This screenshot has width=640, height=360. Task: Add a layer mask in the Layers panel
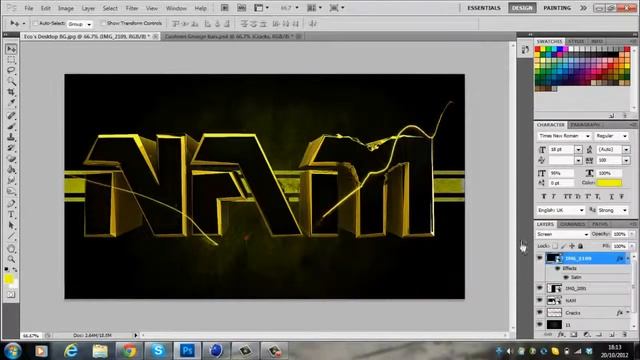[x=573, y=335]
